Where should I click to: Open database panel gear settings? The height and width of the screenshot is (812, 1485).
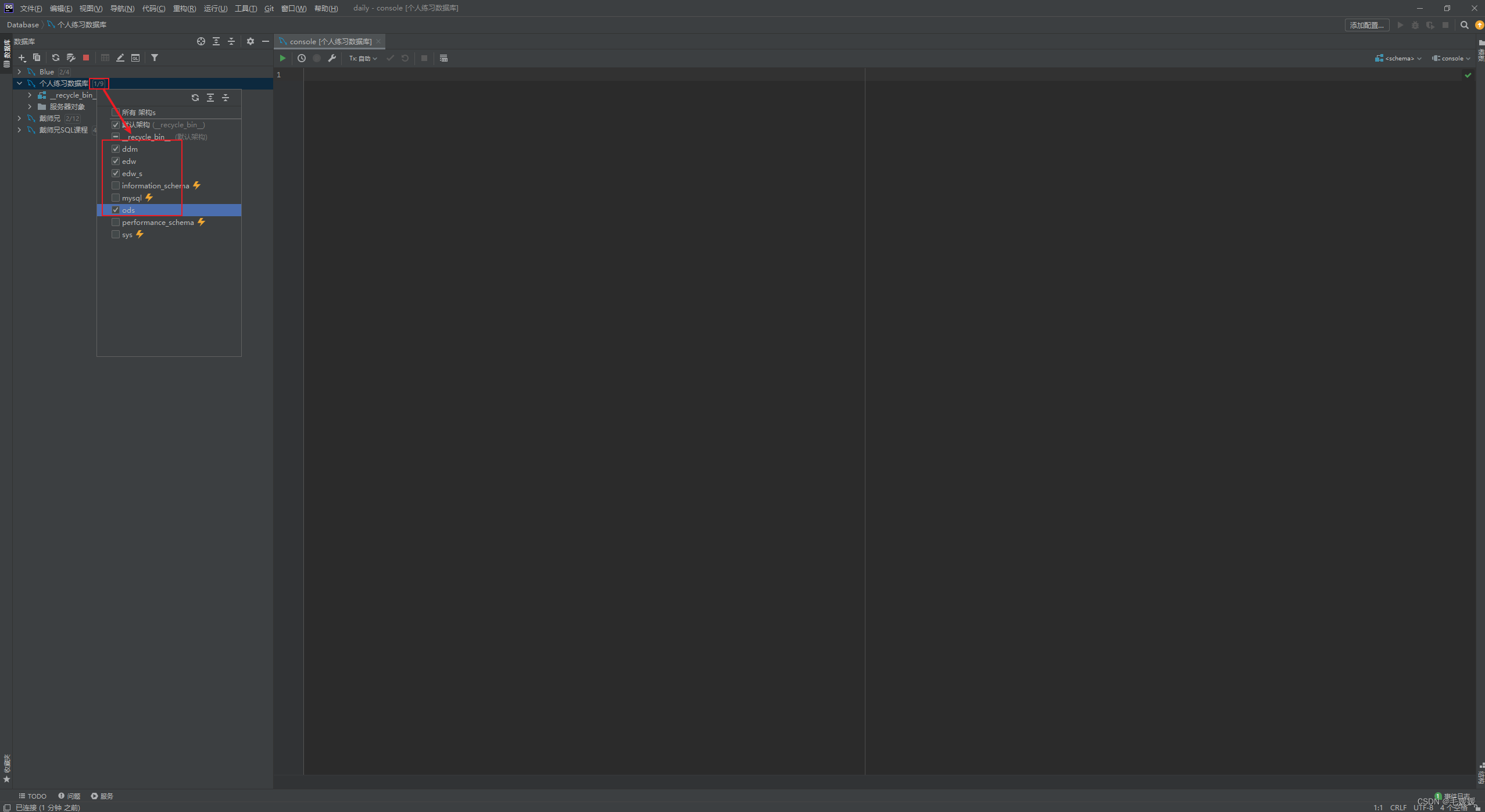point(251,41)
